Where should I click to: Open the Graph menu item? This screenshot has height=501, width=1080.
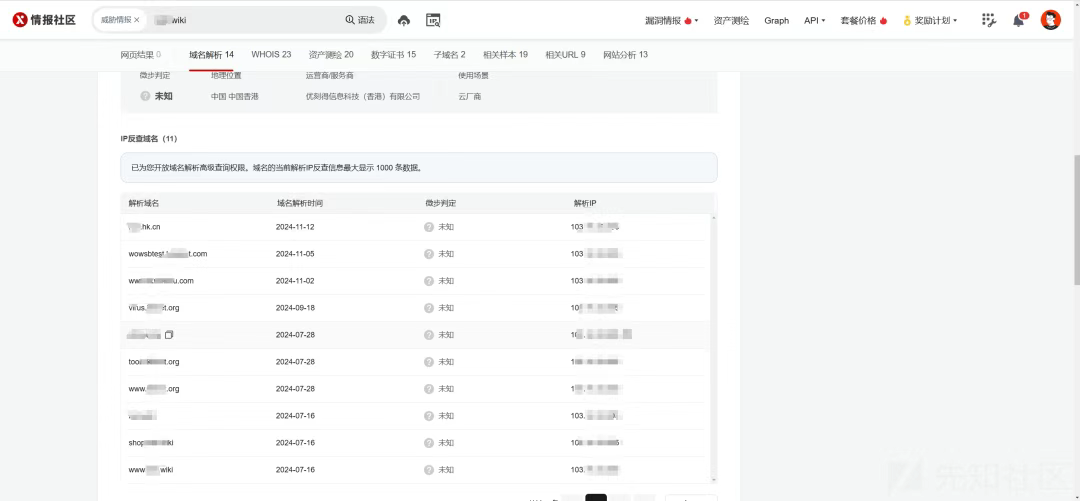click(776, 21)
